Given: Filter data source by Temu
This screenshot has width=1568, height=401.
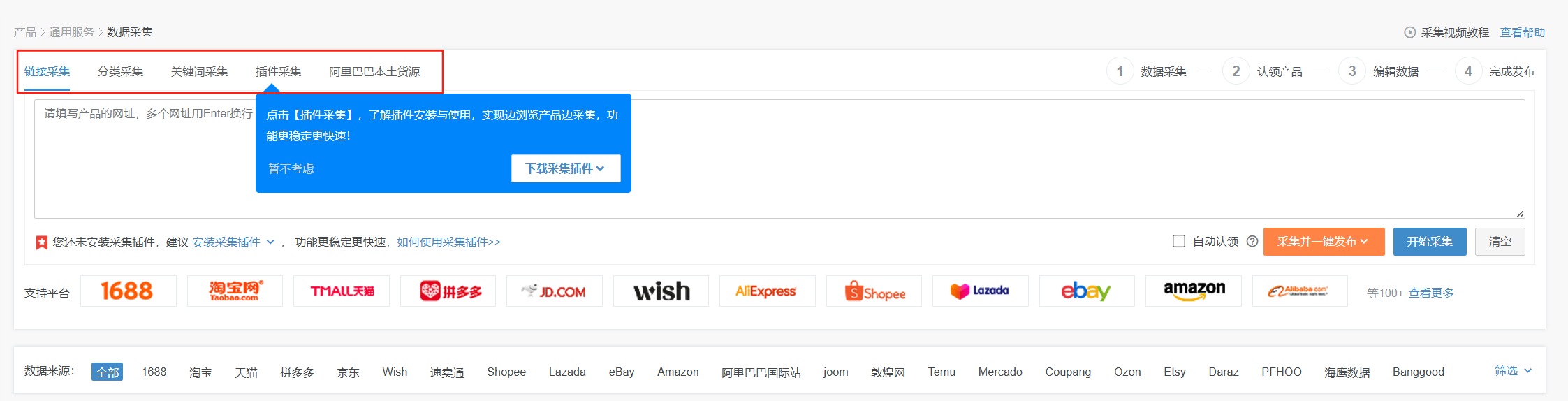Looking at the screenshot, I should coord(941,372).
